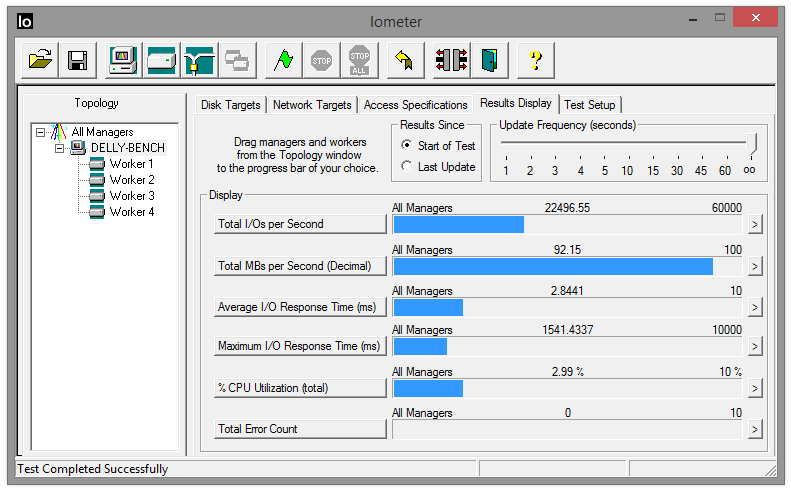Click the Total Error Count button
791x491 pixels.
click(x=300, y=429)
